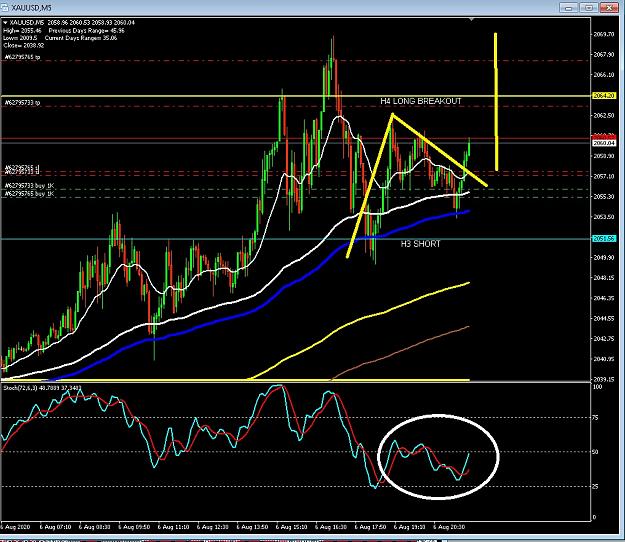This screenshot has width=625, height=542.
Task: Click the '6 Aug 20:30' time axis label
Action: tap(449, 527)
